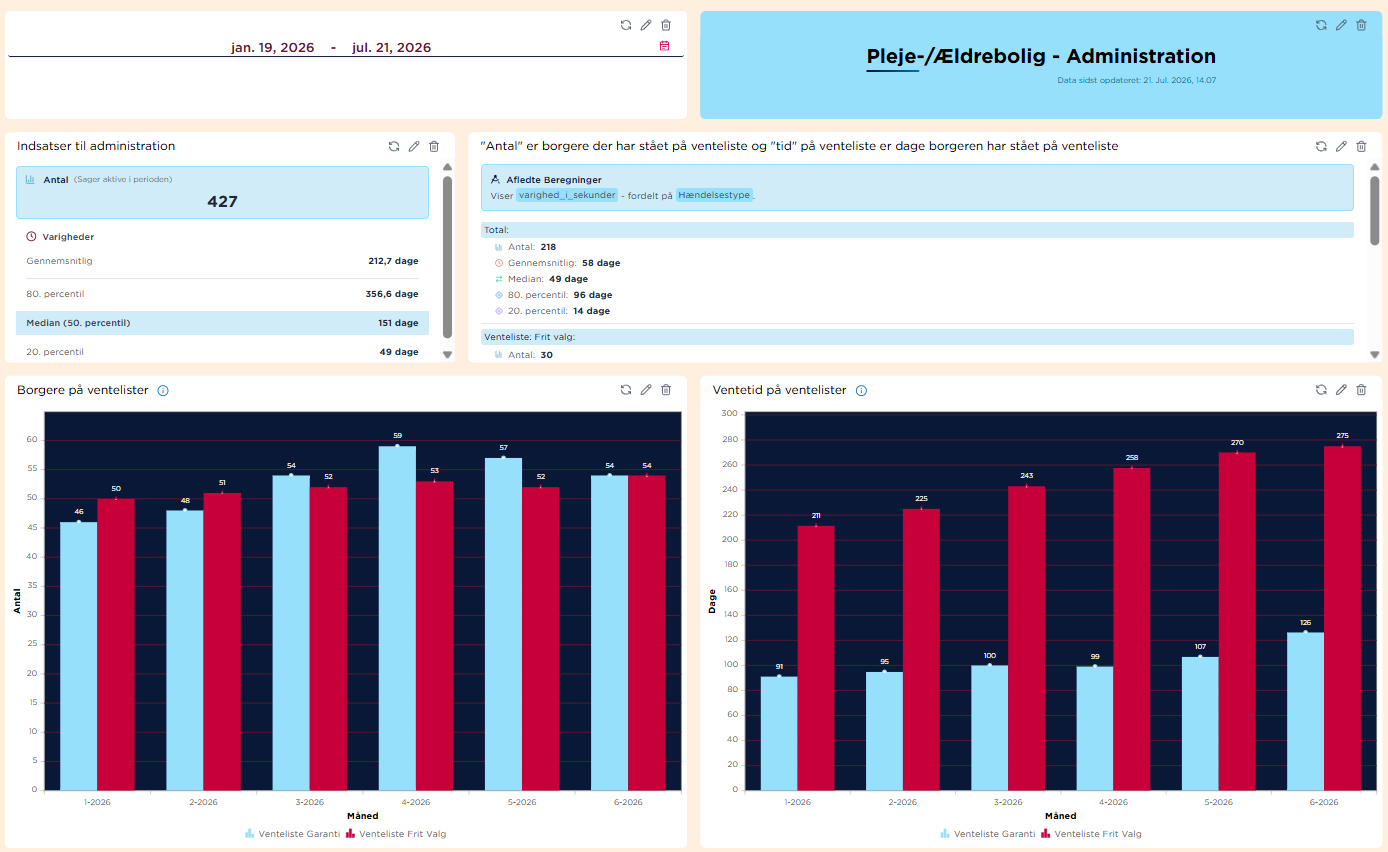Edit the title header widget
This screenshot has height=852, width=1388.
point(1341,25)
